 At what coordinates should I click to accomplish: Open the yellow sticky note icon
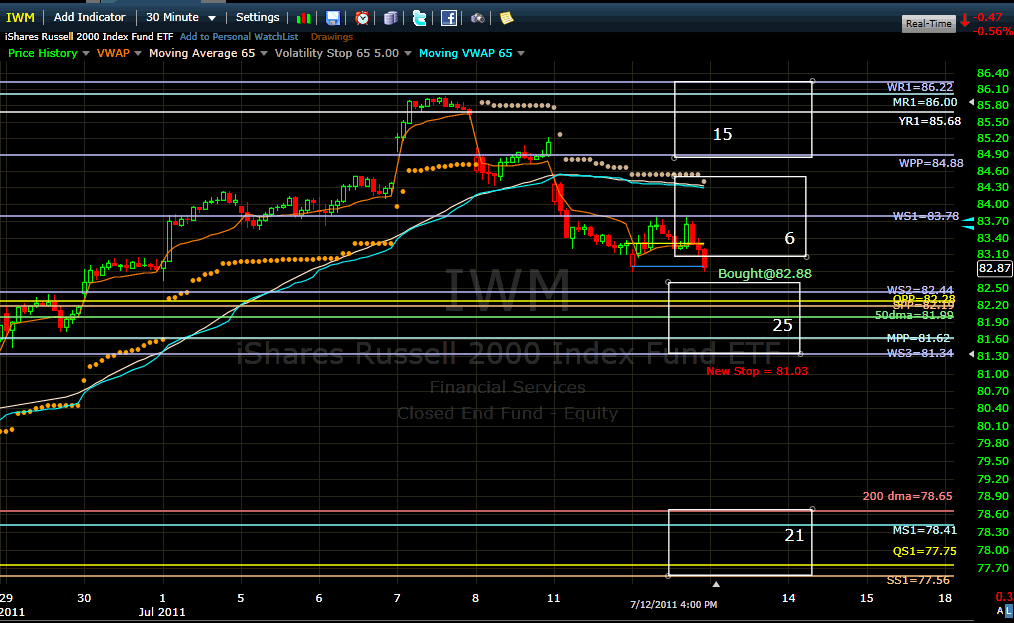tap(506, 18)
